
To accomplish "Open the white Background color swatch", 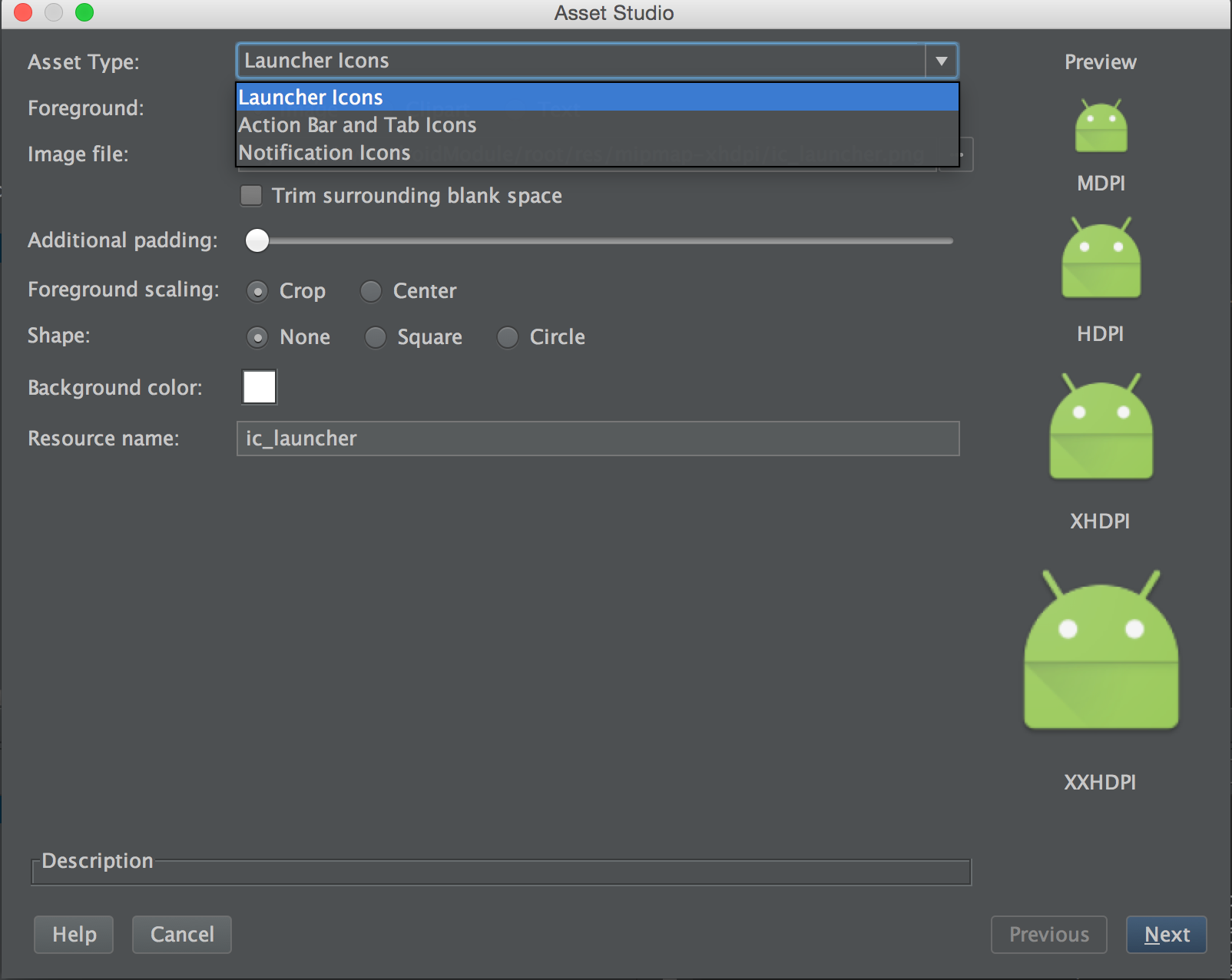I will (260, 387).
